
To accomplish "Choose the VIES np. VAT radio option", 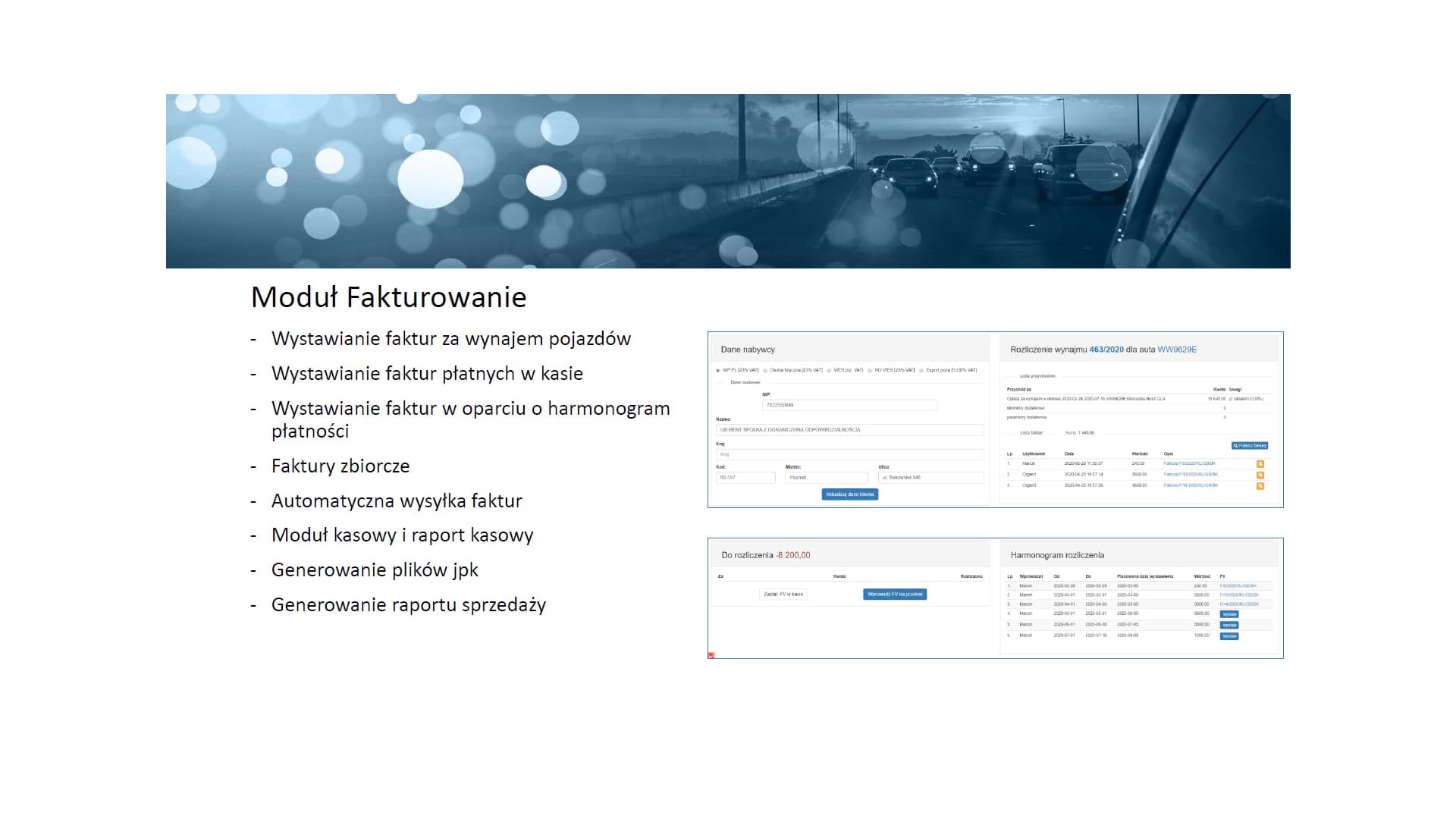I will pyautogui.click(x=830, y=371).
